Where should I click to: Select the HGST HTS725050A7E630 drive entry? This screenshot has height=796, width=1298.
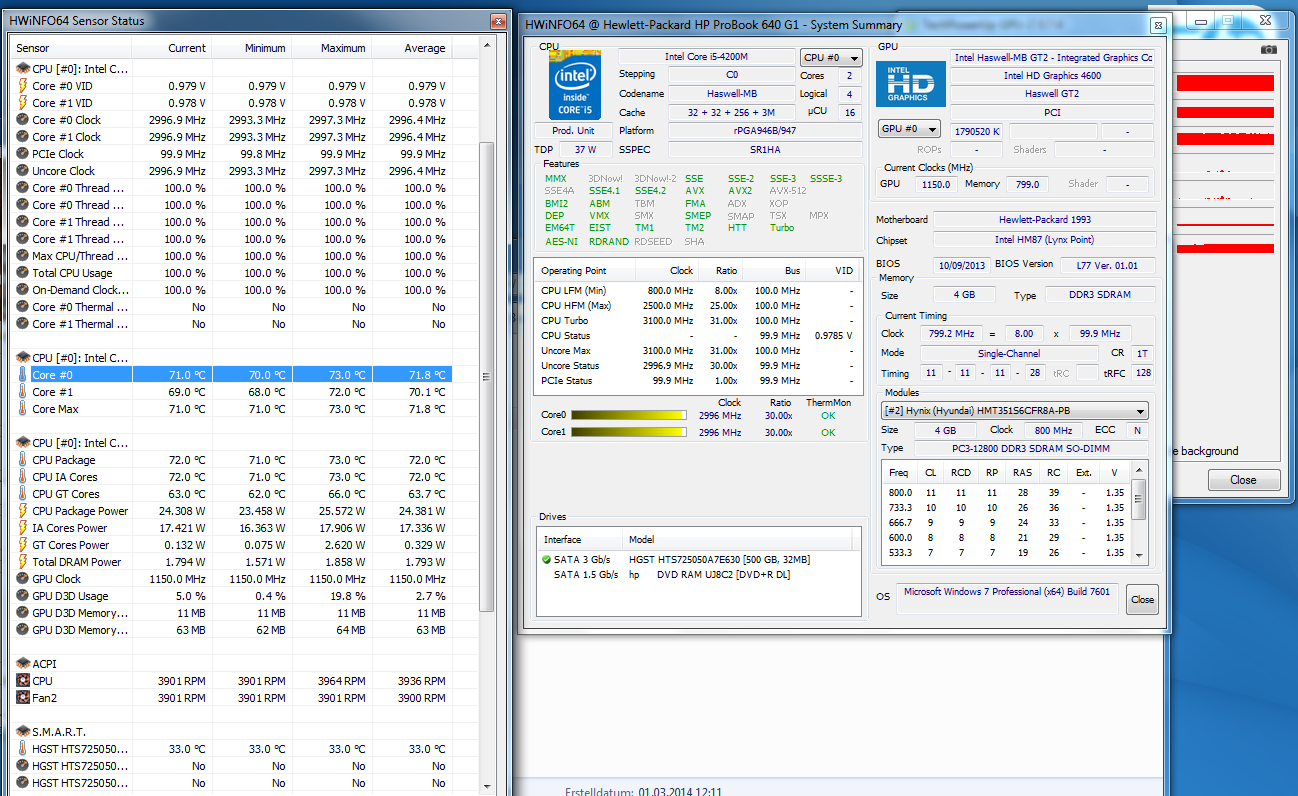[697, 559]
